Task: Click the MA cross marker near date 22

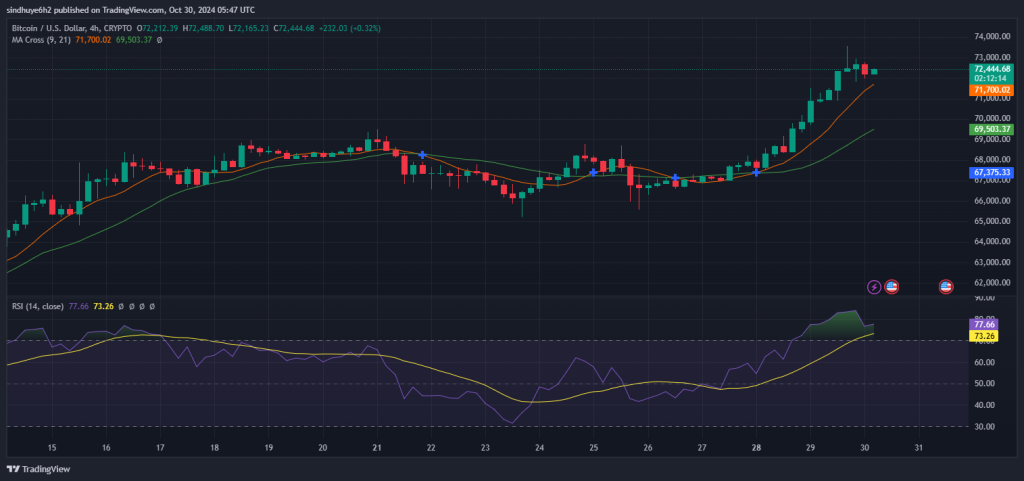Action: (x=424, y=155)
